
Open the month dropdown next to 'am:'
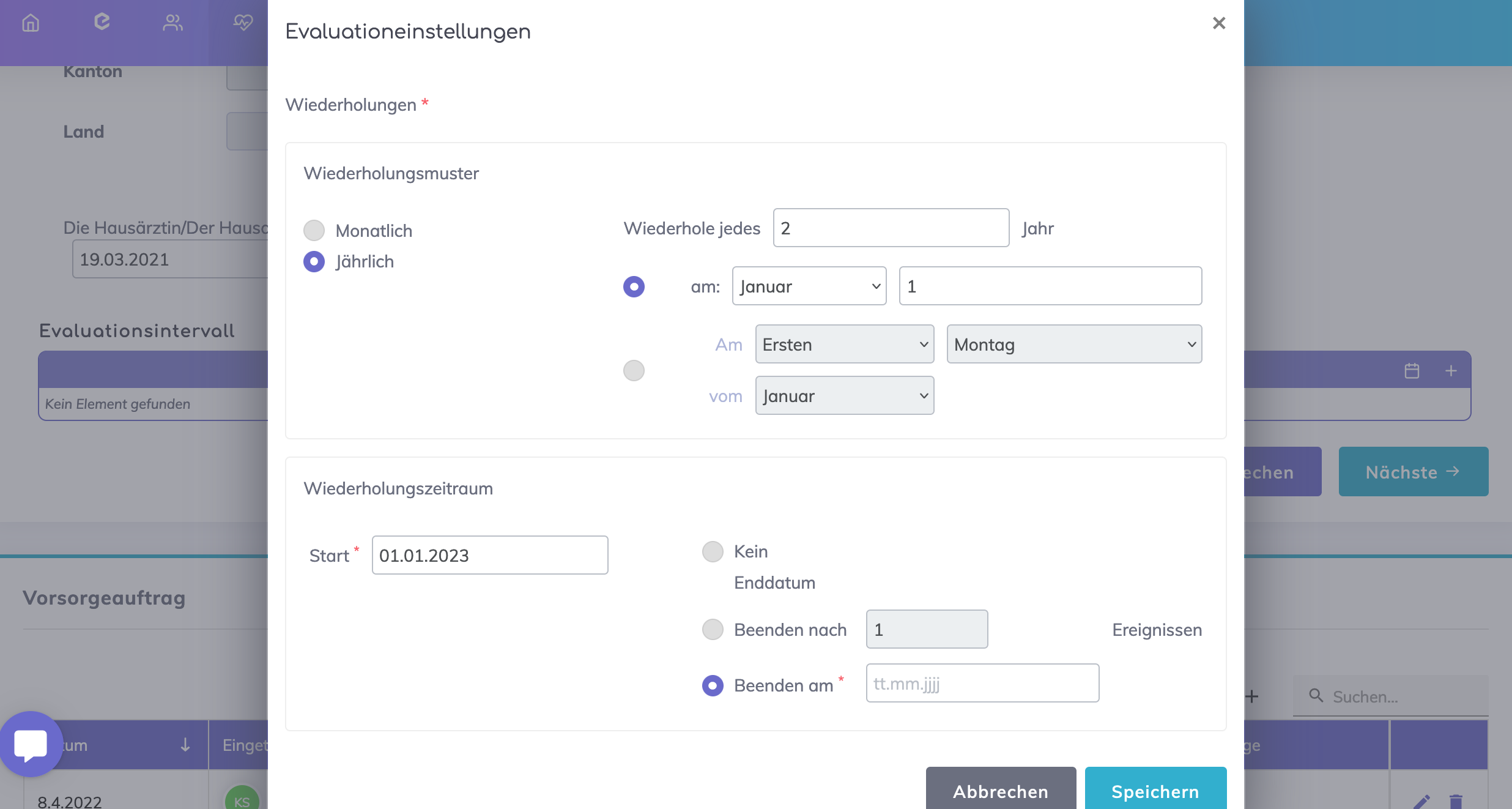point(809,286)
